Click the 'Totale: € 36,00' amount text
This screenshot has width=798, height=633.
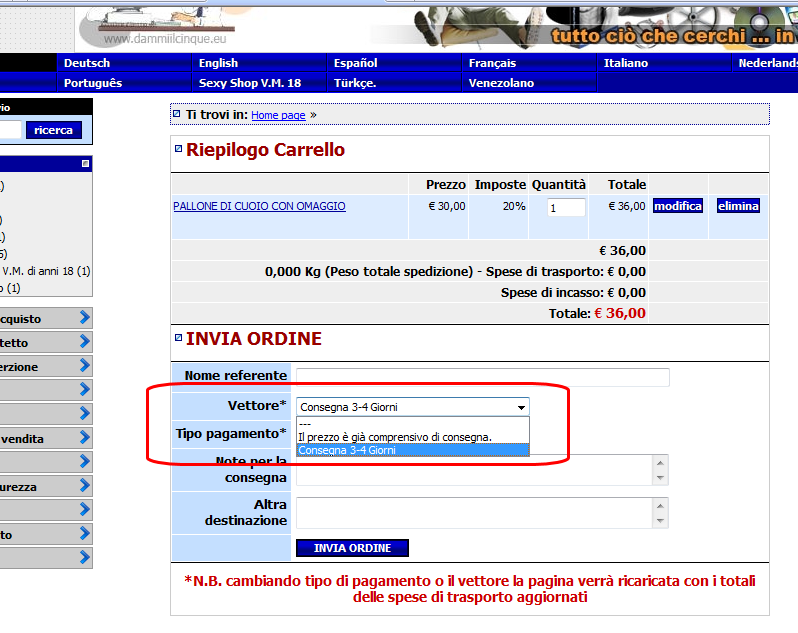597,313
